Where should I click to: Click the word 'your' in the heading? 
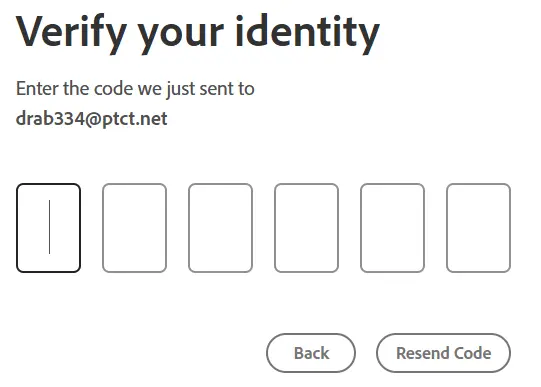(x=181, y=36)
